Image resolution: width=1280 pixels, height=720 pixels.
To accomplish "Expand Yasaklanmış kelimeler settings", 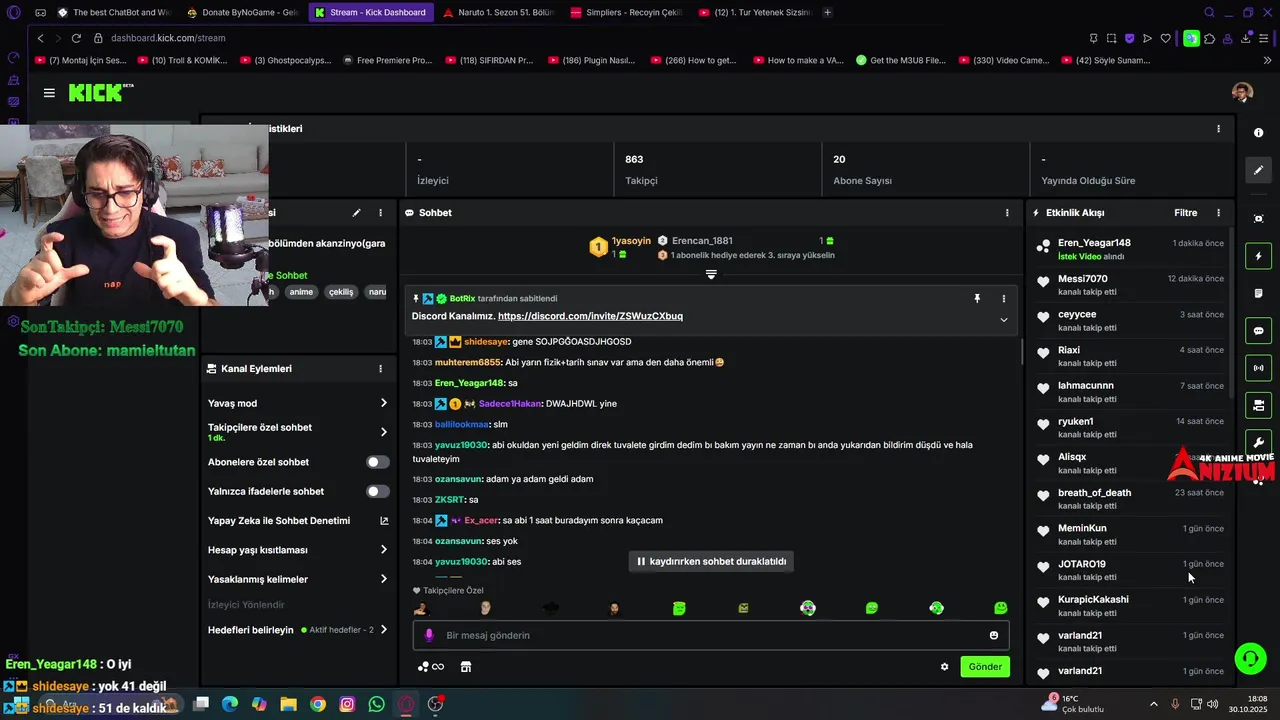I will click(x=383, y=579).
